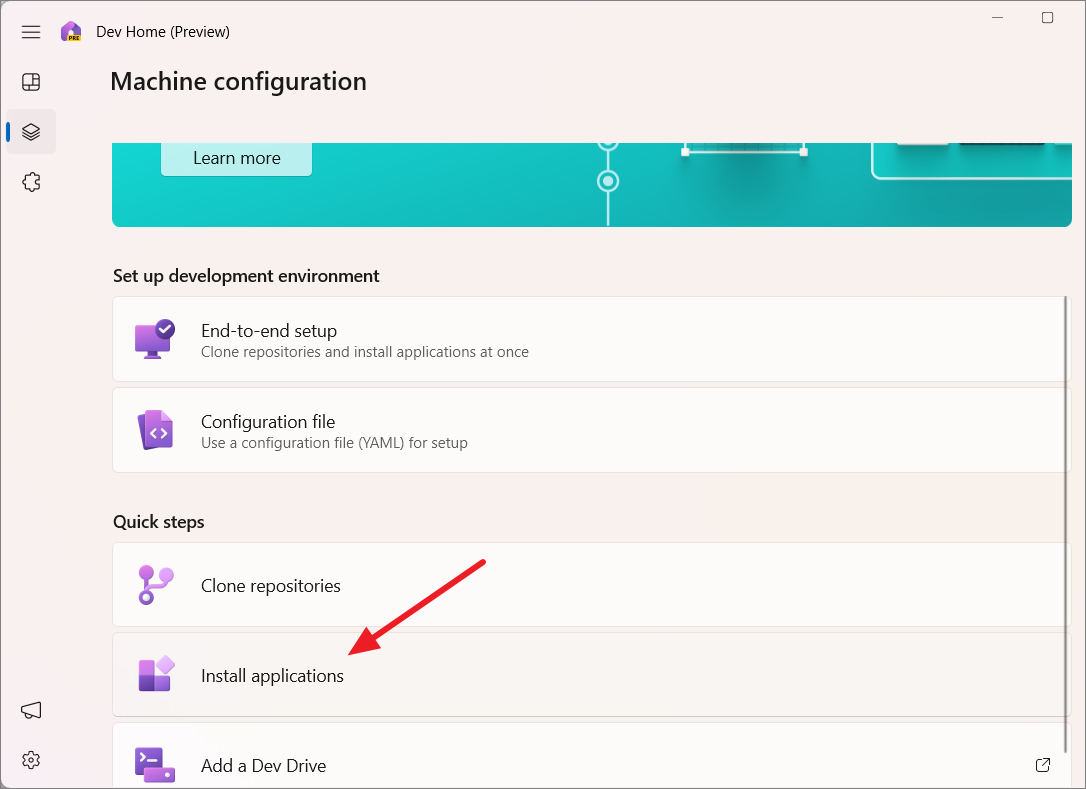Click the Configuration file code icon
The image size is (1086, 789).
click(155, 430)
